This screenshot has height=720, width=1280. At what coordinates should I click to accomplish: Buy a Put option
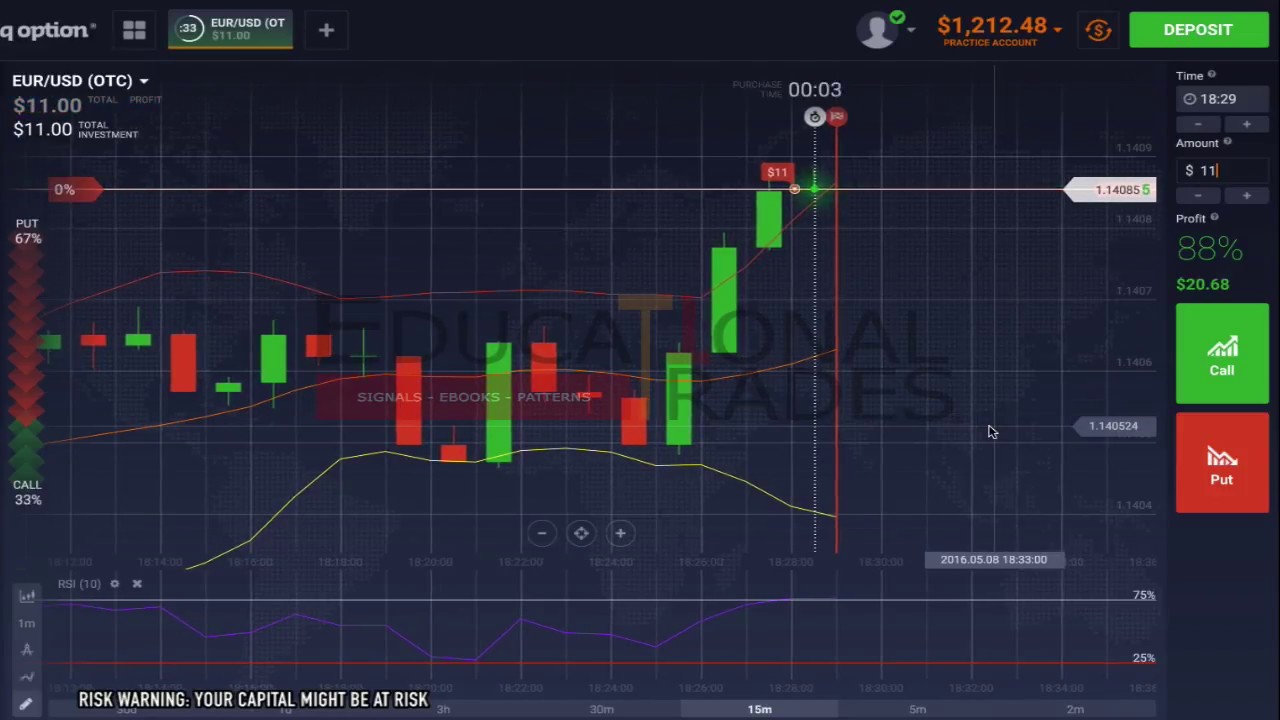tap(1222, 463)
